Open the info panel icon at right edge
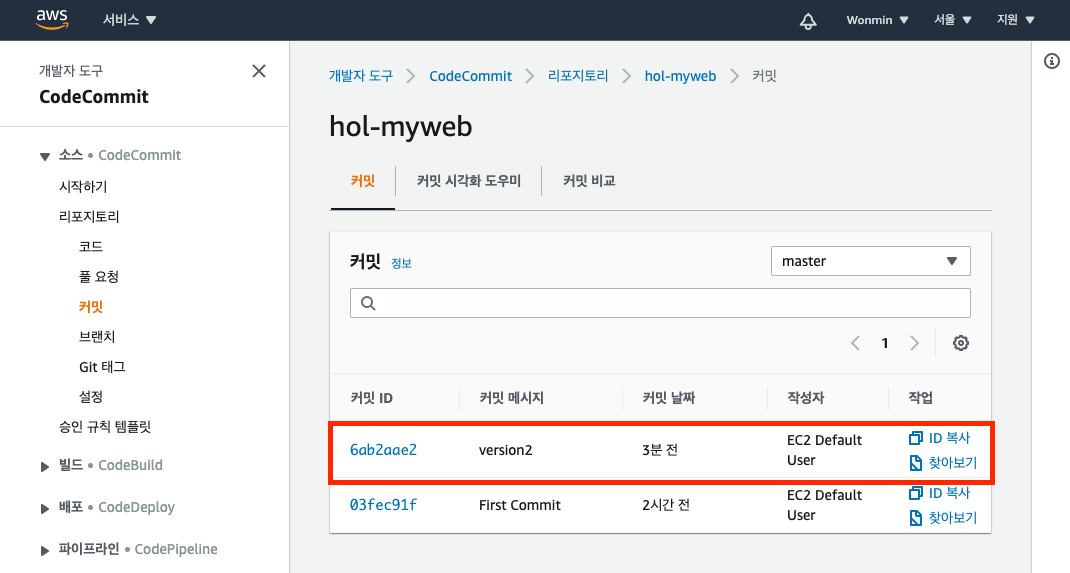Screen dimensions: 1070x573 [x=1052, y=61]
